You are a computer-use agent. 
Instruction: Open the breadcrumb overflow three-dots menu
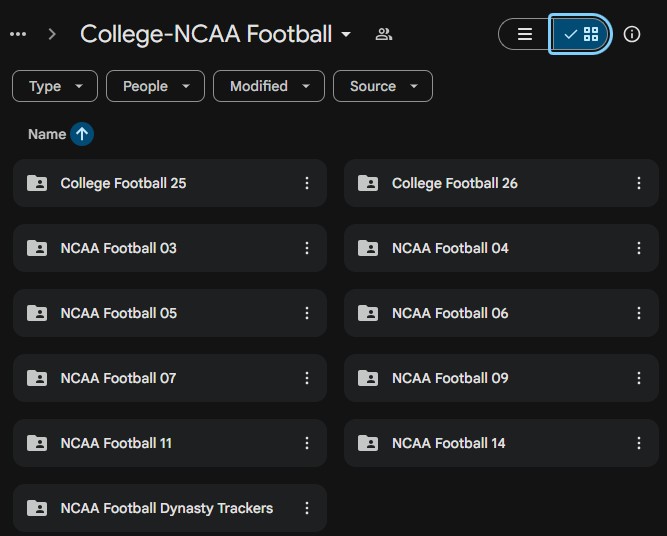point(18,34)
